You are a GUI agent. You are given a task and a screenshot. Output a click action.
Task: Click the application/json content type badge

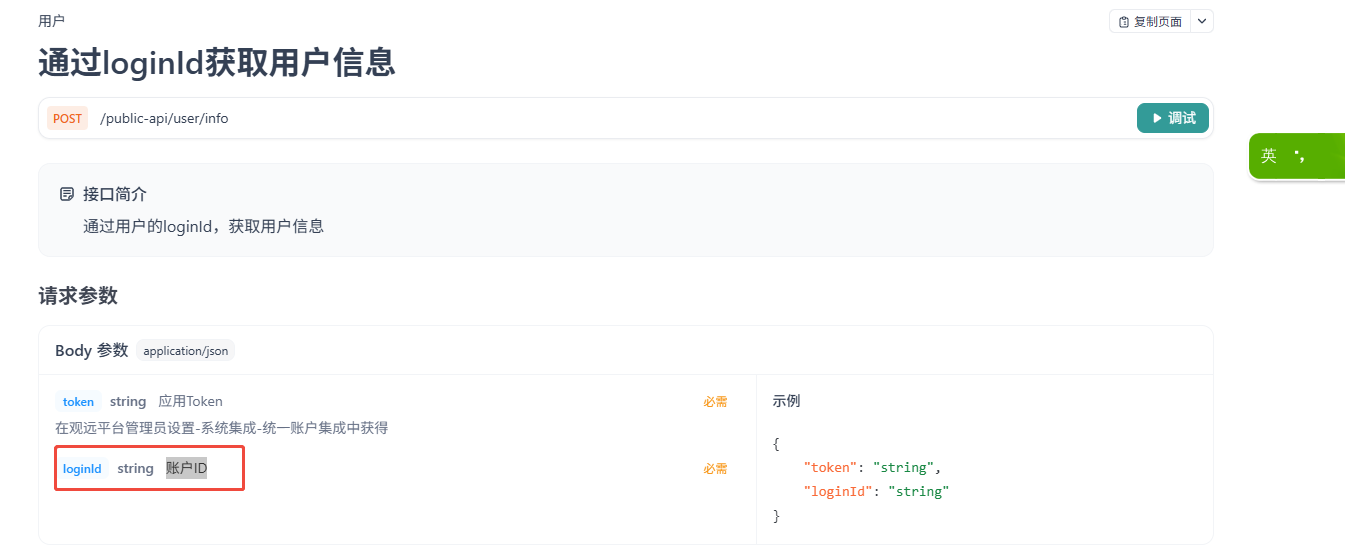(x=186, y=351)
